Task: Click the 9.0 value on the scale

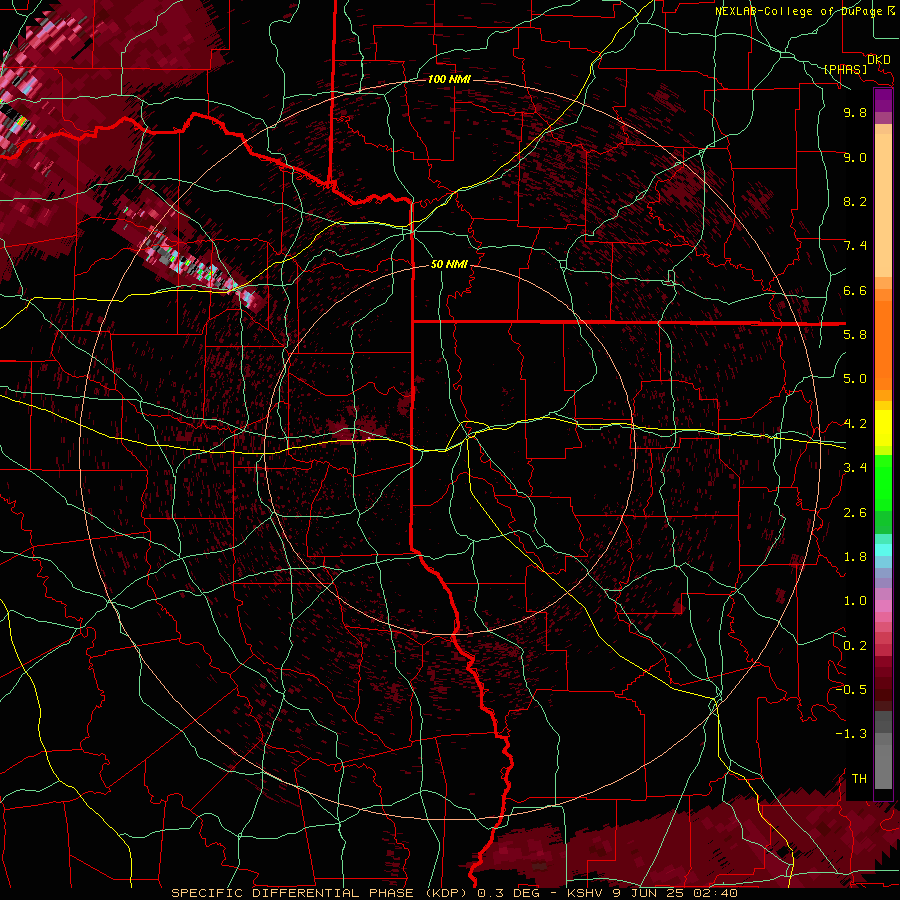Action: pyautogui.click(x=855, y=157)
